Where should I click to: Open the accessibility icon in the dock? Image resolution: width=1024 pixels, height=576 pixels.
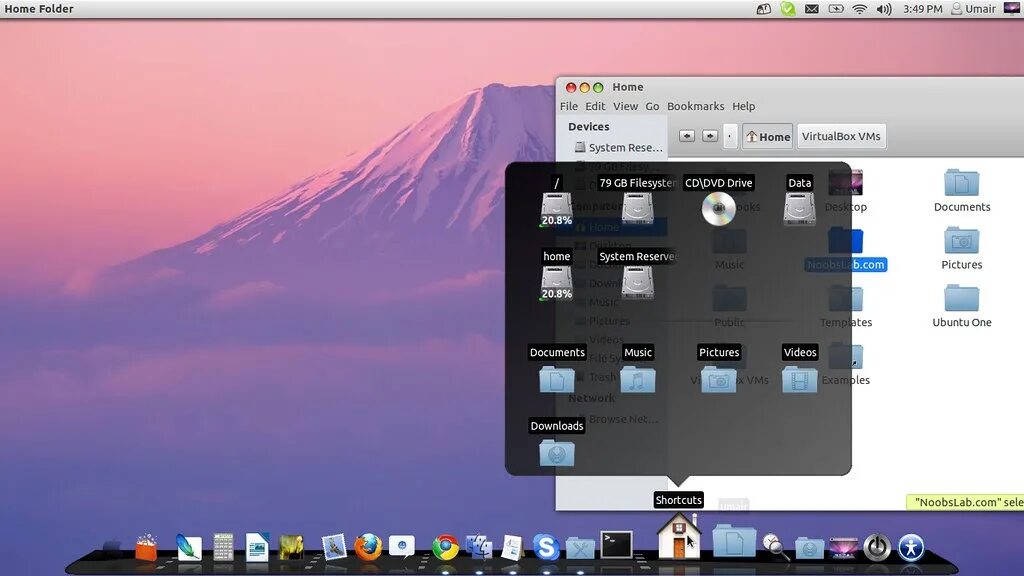[x=911, y=547]
